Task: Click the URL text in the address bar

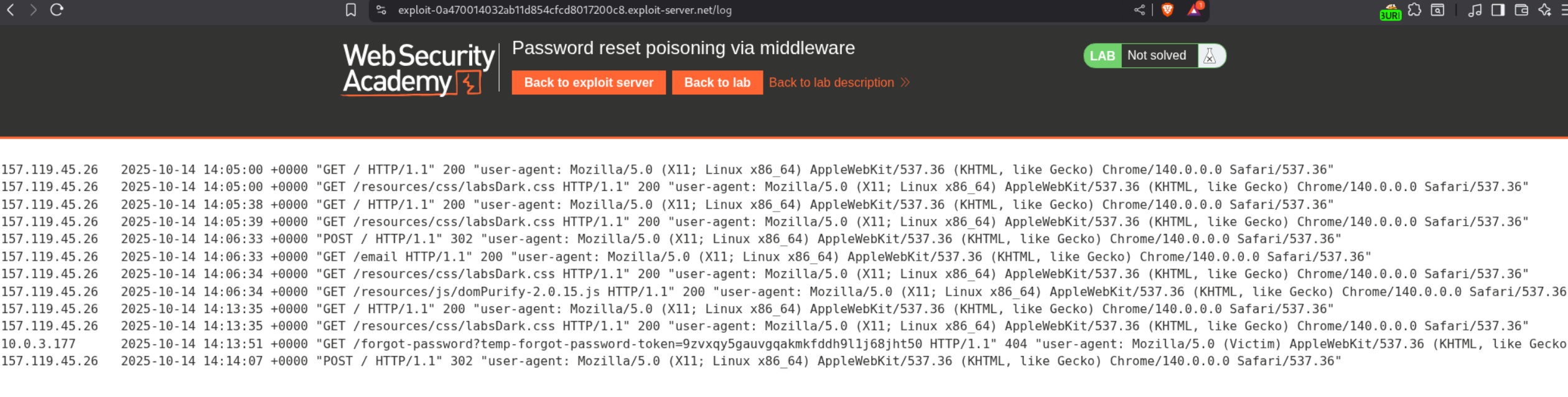Action: tap(564, 10)
